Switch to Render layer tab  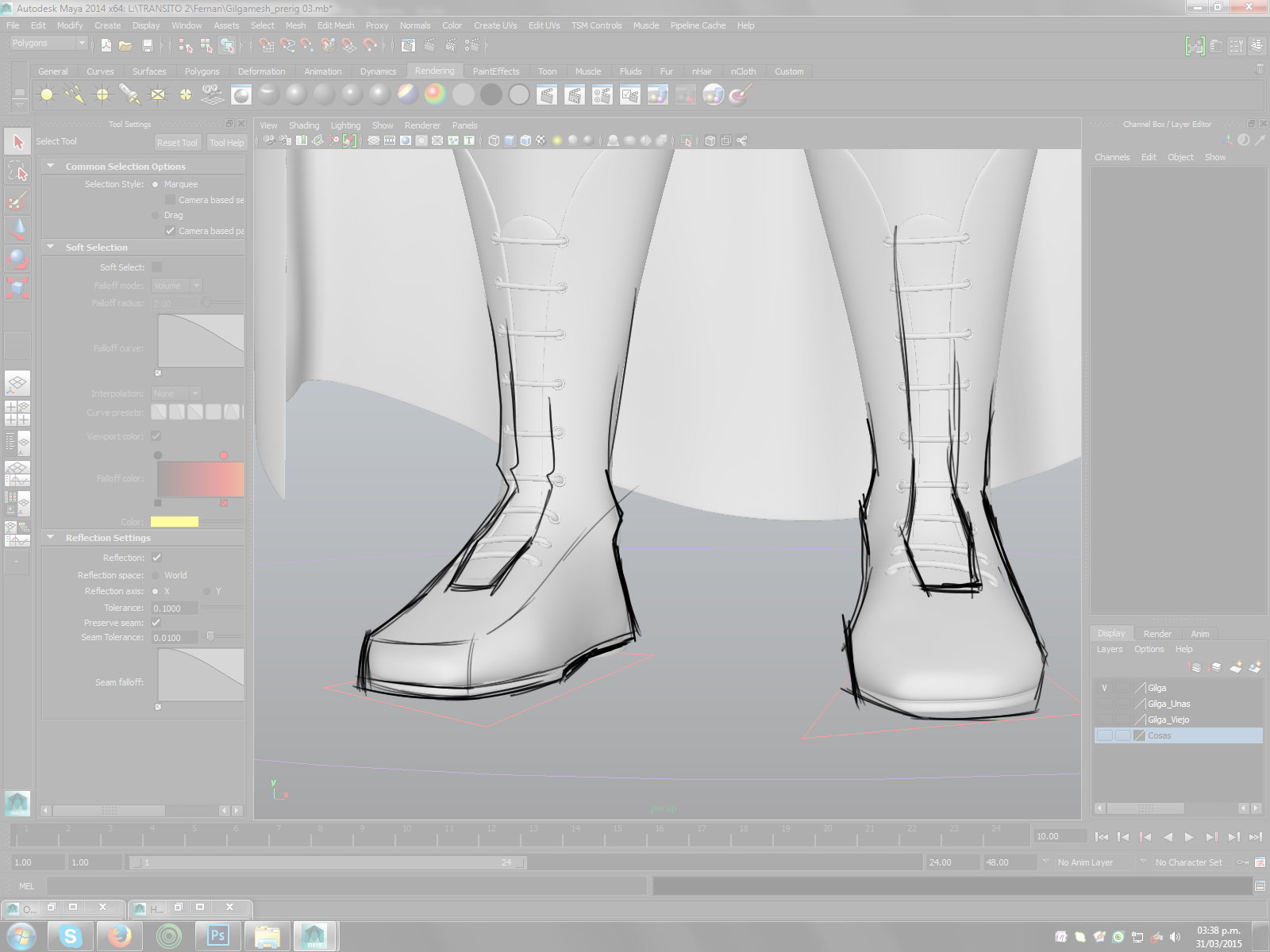coord(1157,634)
